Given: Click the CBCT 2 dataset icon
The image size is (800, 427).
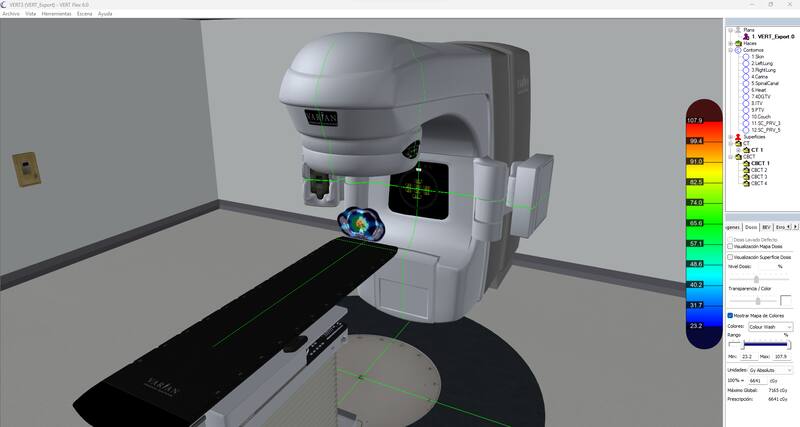Looking at the screenshot, I should point(745,170).
